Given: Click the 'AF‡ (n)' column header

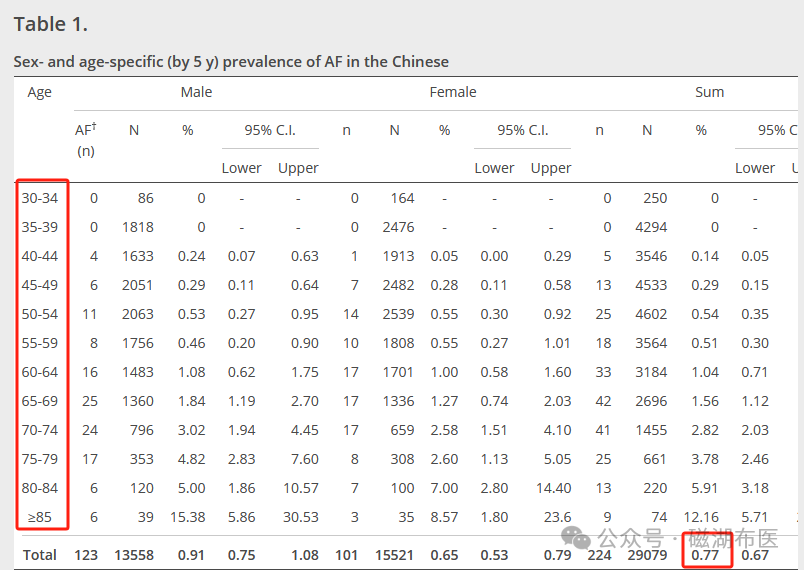Looking at the screenshot, I should (86, 140).
